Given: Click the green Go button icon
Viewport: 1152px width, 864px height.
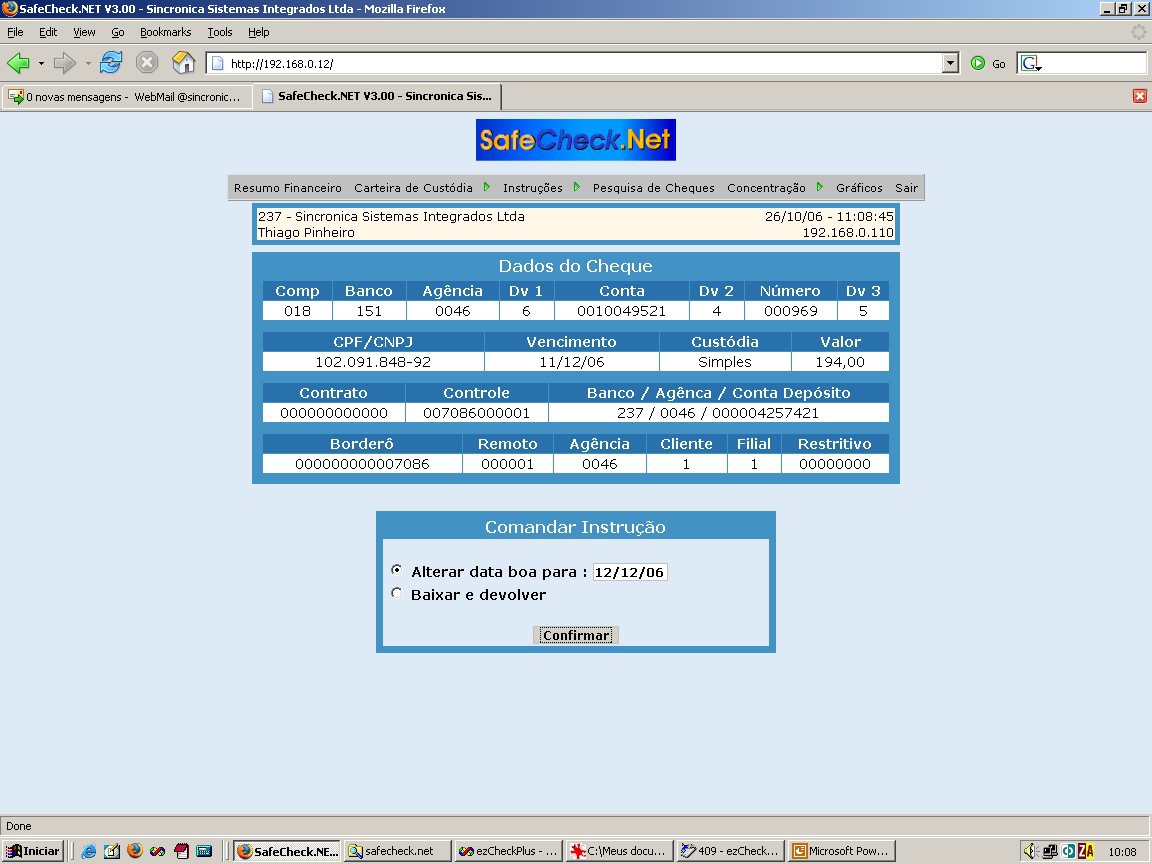Looking at the screenshot, I should [x=978, y=63].
